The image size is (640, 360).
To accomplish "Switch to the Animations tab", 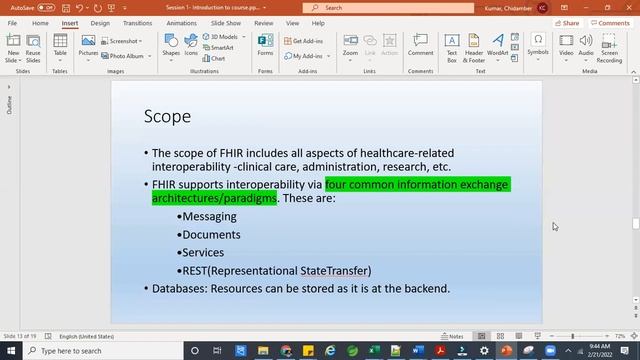I will tap(182, 23).
